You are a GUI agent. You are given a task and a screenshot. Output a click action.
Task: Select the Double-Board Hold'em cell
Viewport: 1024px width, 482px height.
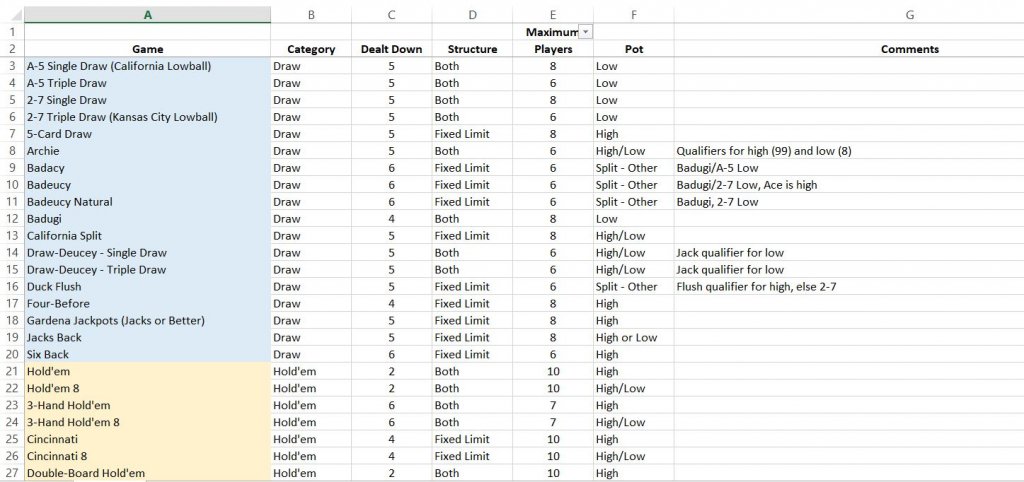click(147, 473)
